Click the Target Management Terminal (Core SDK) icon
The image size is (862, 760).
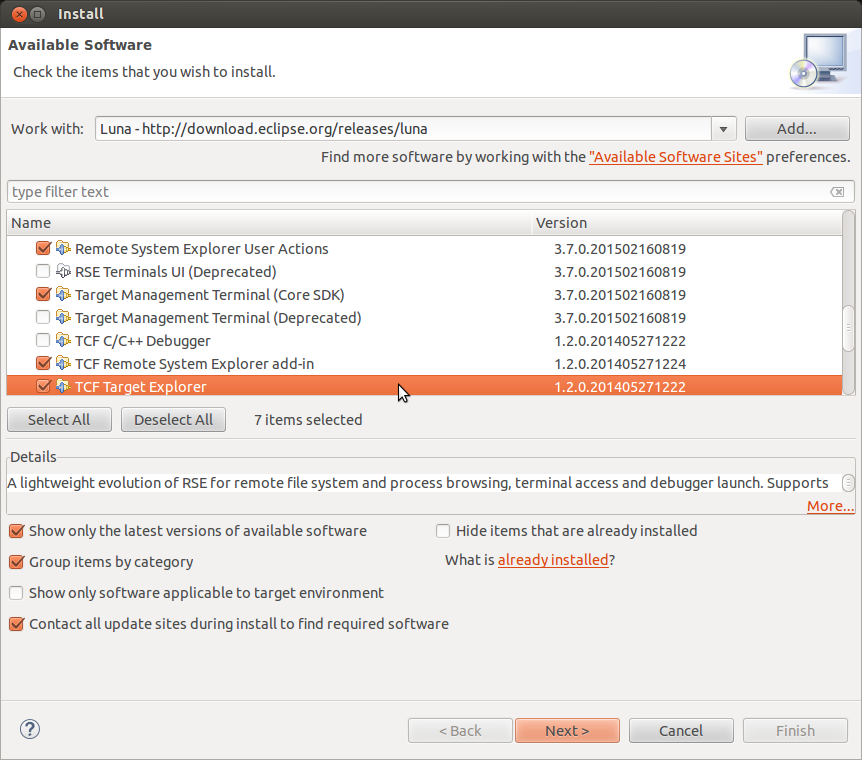62,294
